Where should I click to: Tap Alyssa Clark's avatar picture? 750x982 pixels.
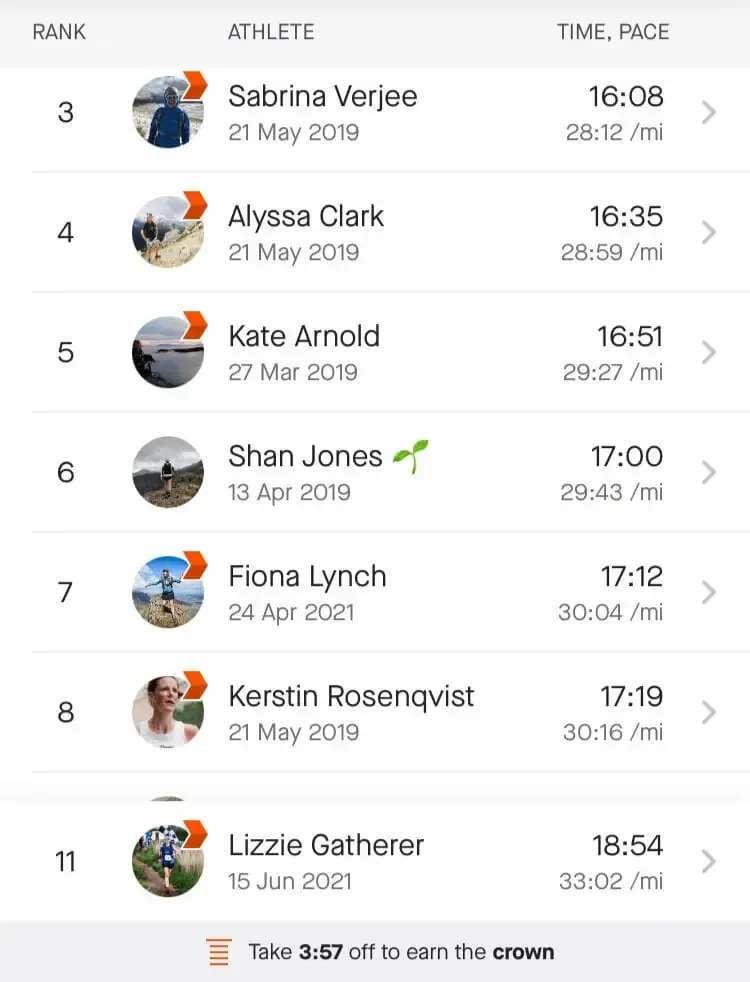tap(167, 232)
